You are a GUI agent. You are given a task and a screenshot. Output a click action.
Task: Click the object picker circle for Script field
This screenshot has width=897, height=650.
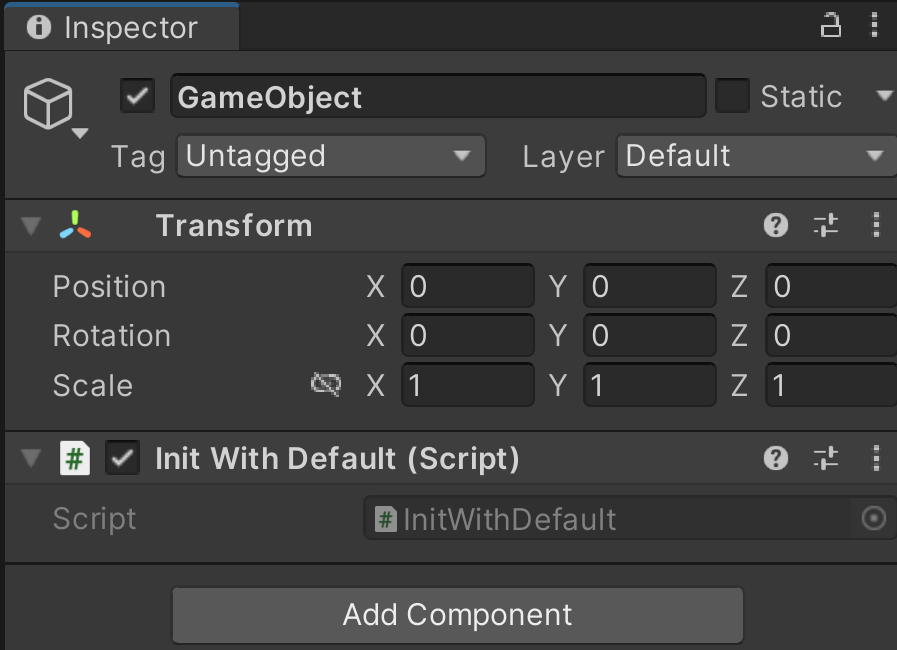click(x=874, y=518)
